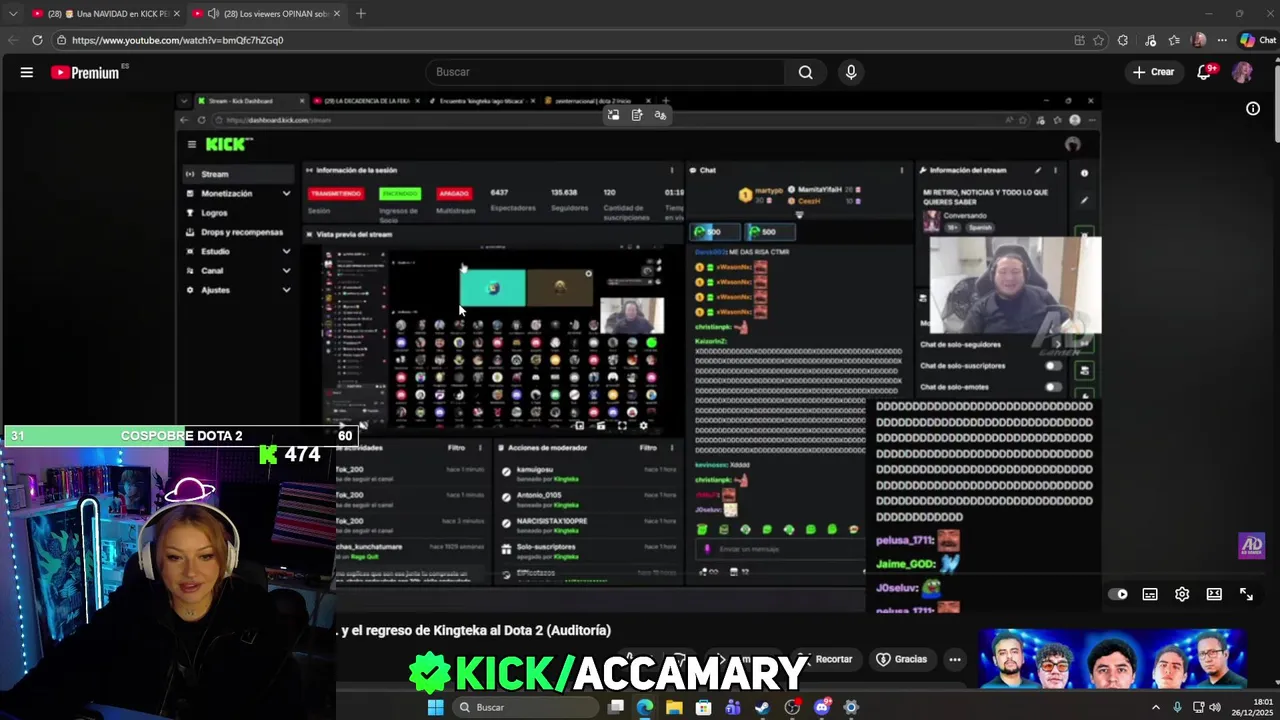Click the Crear button
Screen dimensions: 1280x720
[1153, 72]
